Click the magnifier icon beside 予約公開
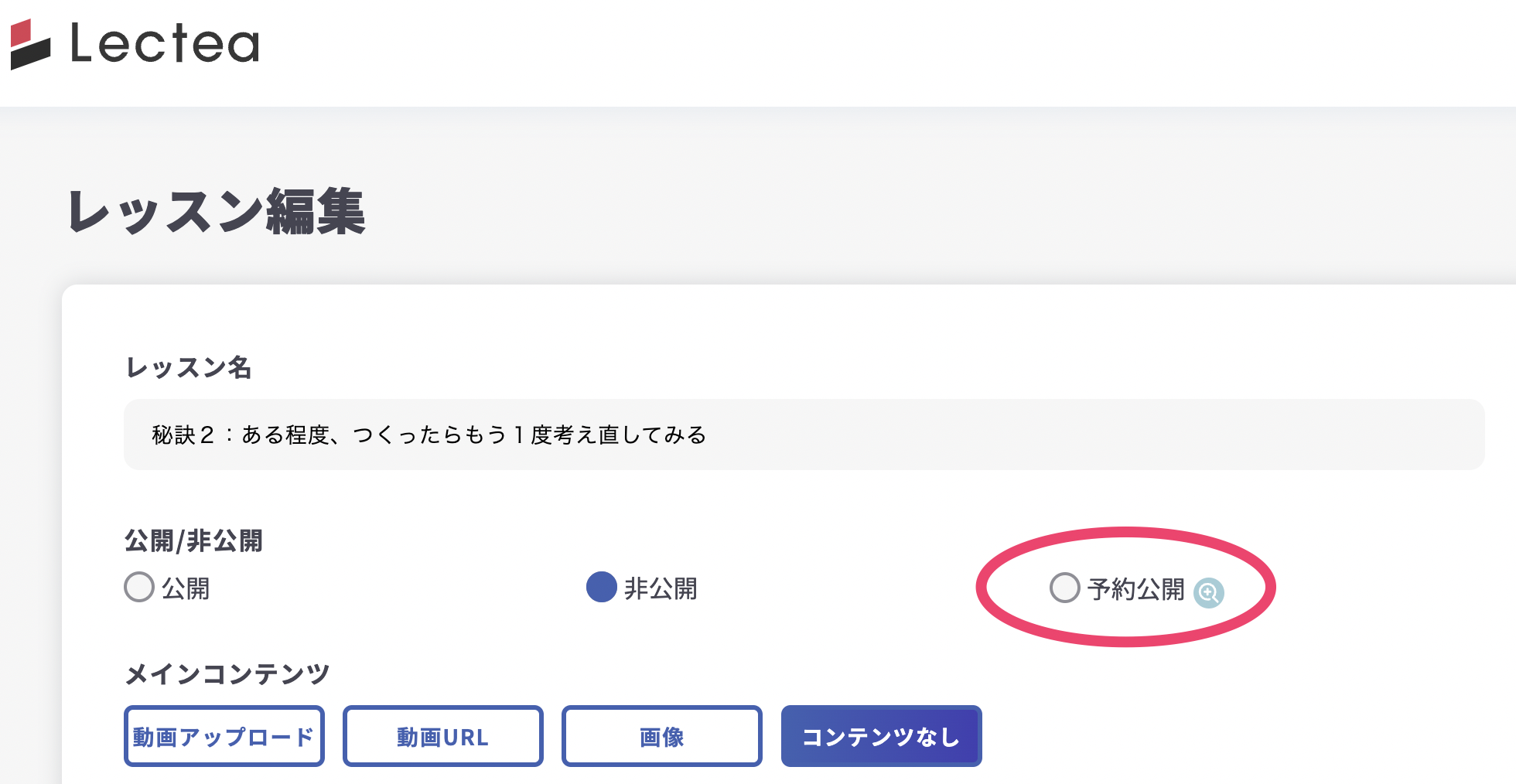 click(1208, 593)
